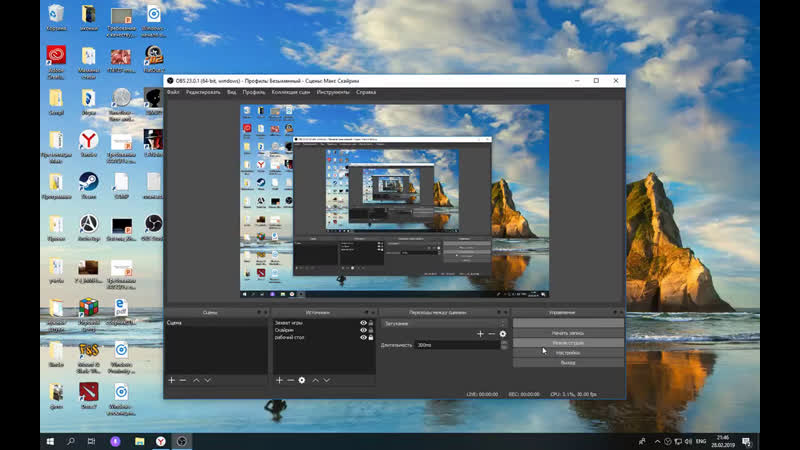Viewport: 800px width, 450px height.
Task: Increase the transition duration with the up arrow
Action: [x=504, y=343]
